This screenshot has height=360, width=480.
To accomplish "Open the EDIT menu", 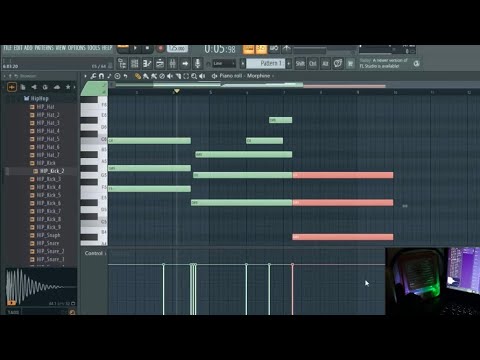I will 18,48.
